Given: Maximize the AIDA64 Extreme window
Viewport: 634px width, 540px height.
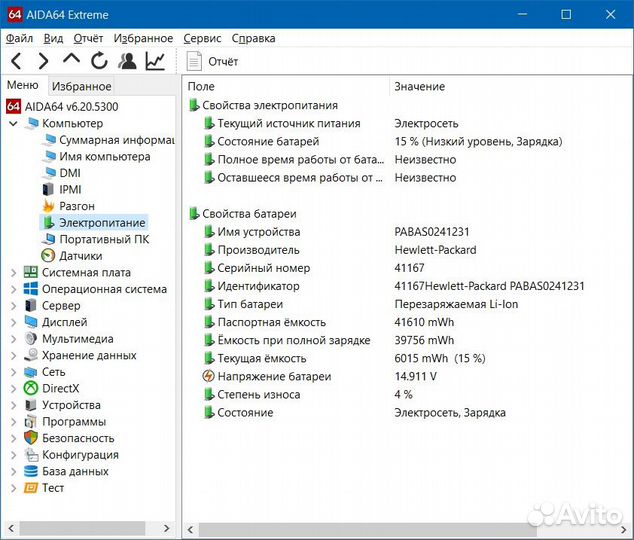Looking at the screenshot, I should click(566, 15).
